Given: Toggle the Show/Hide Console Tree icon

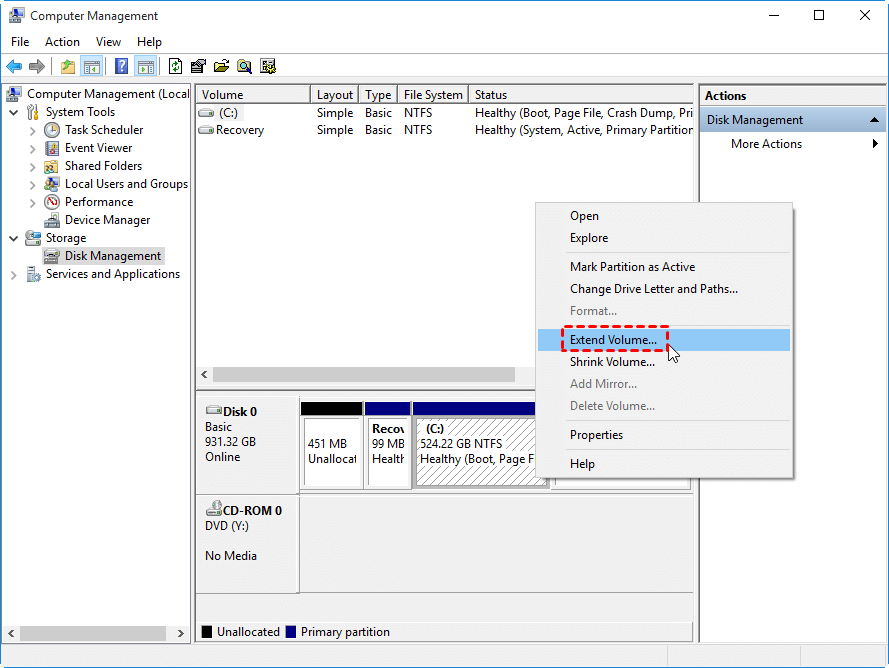Looking at the screenshot, I should (91, 67).
